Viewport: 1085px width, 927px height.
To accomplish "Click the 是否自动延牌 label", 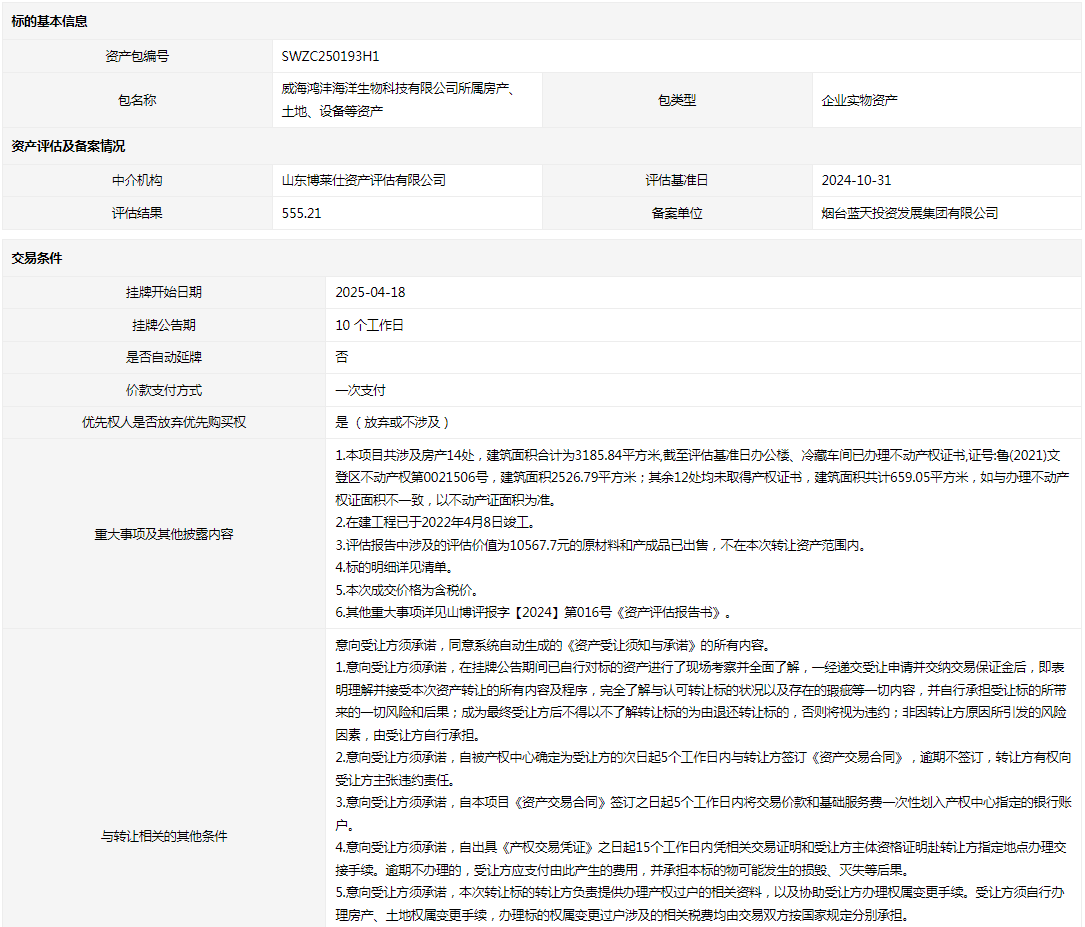I will click(163, 357).
